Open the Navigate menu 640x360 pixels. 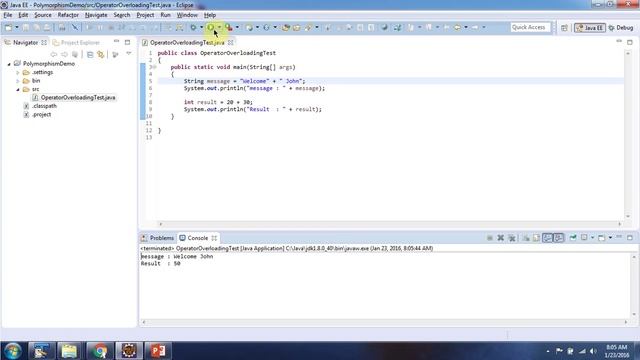pyautogui.click(x=96, y=15)
